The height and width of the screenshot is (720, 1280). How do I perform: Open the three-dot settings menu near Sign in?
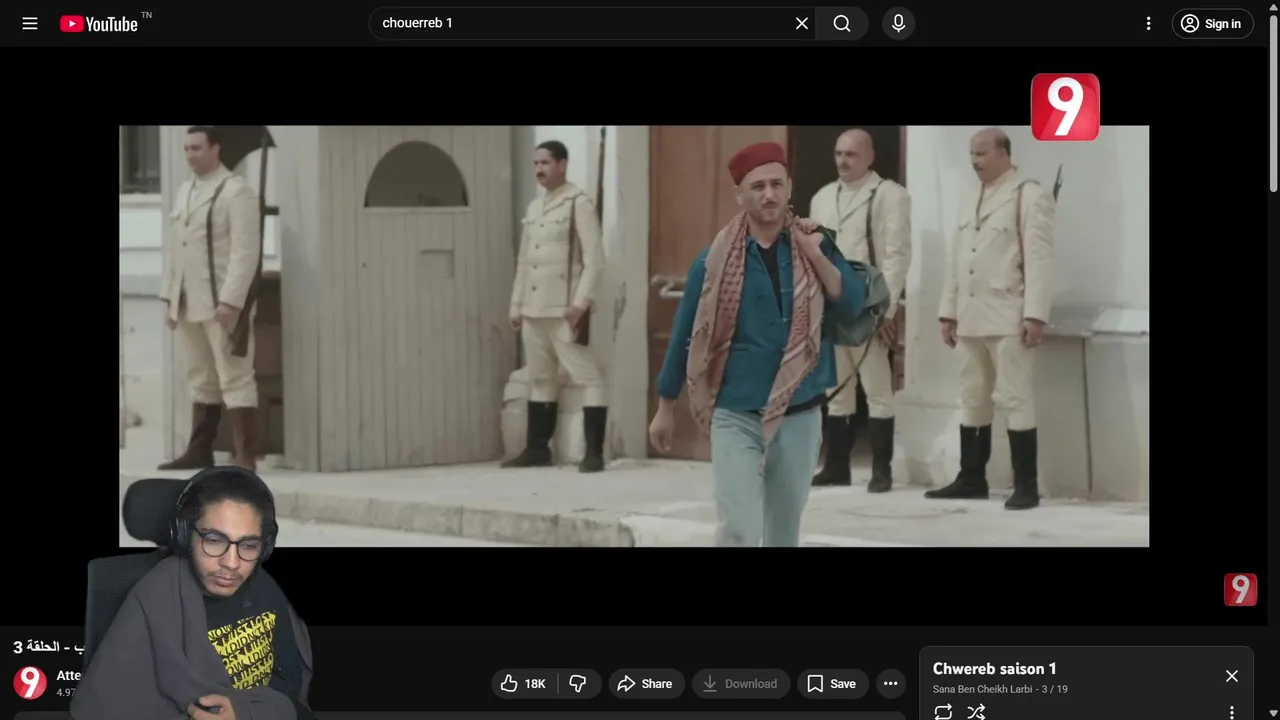tap(1148, 23)
